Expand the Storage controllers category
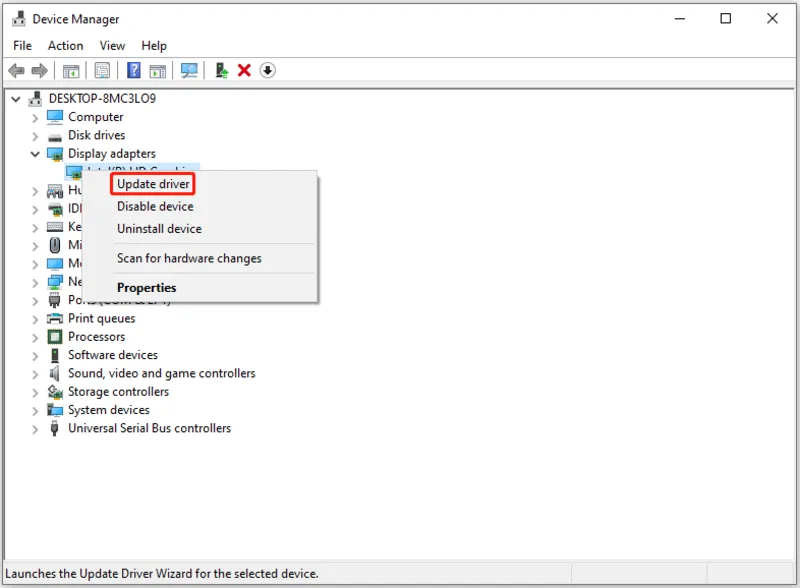This screenshot has height=588, width=800. (35, 393)
